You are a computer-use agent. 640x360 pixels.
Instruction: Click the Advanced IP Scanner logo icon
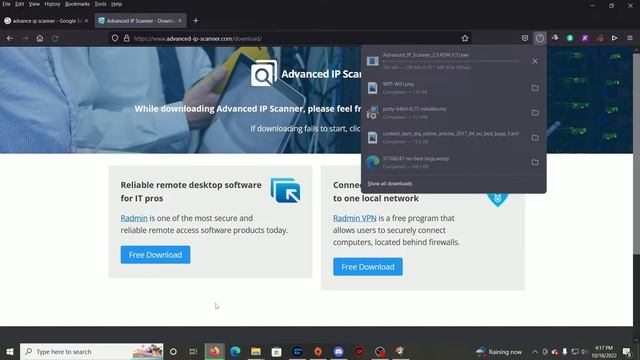tap(264, 73)
